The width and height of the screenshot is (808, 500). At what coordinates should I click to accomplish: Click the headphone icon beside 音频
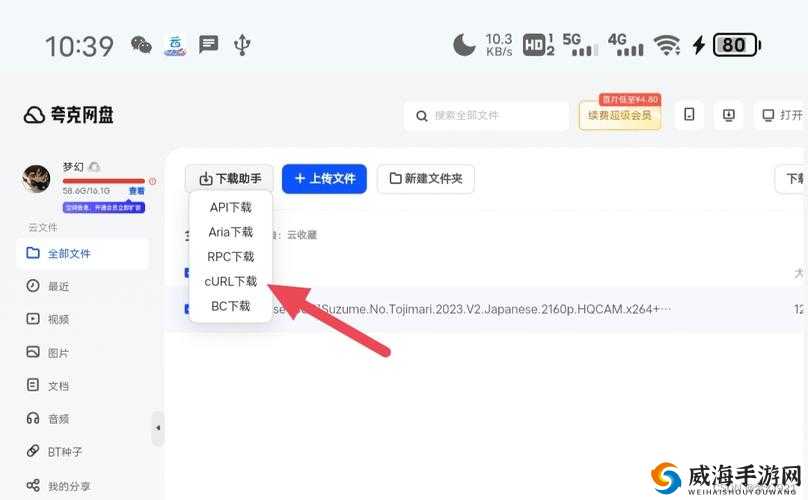point(33,418)
